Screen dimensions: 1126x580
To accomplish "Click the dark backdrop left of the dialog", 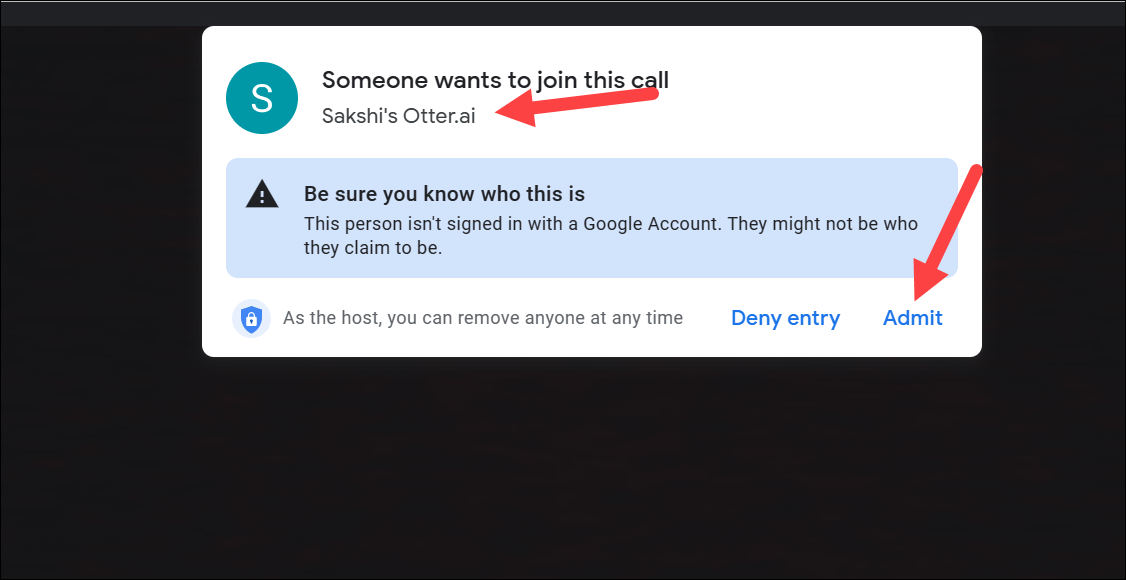I will [x=100, y=300].
